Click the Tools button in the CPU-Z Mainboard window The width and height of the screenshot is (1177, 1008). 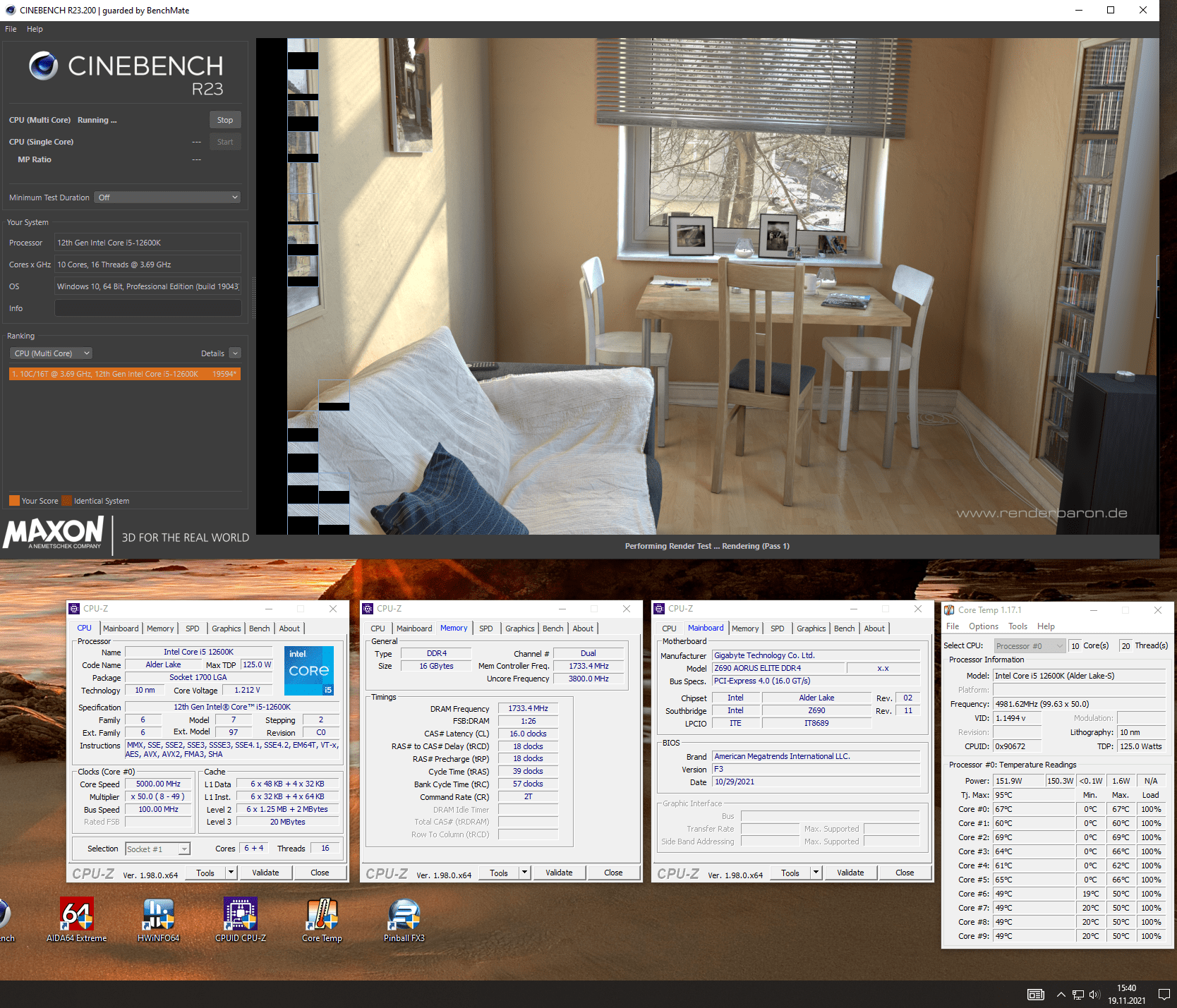tap(790, 873)
